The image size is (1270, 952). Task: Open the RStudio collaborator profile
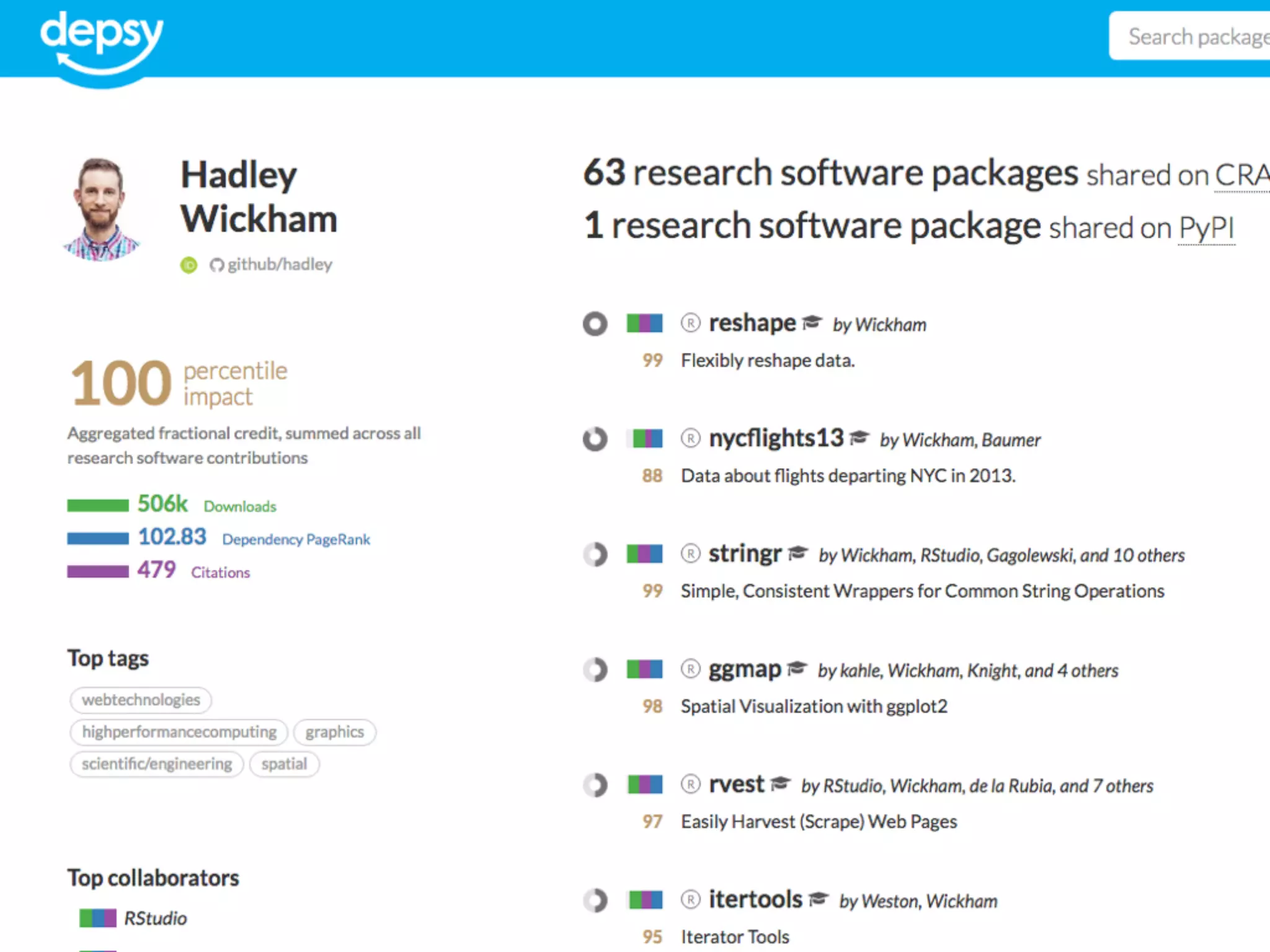[x=155, y=918]
